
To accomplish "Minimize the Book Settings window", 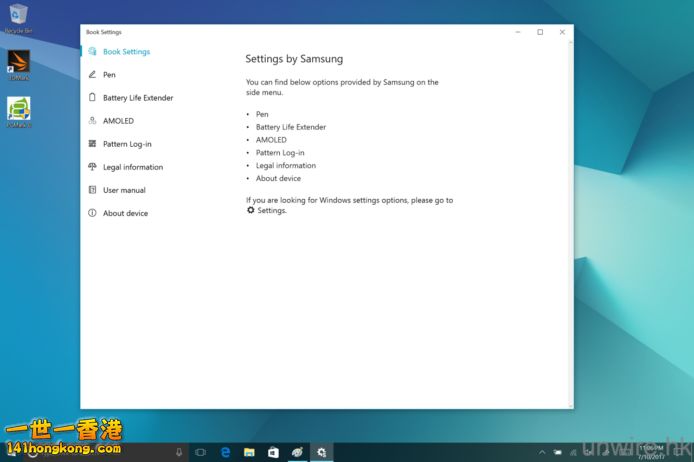I will (x=518, y=32).
